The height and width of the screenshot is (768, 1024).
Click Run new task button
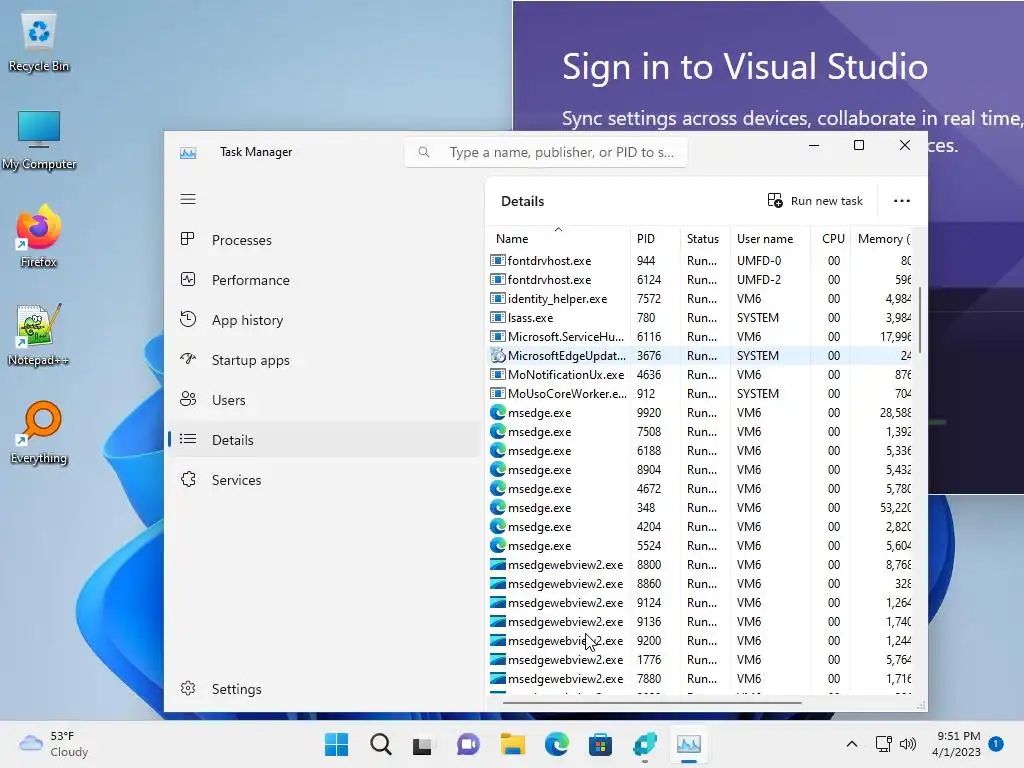815,200
